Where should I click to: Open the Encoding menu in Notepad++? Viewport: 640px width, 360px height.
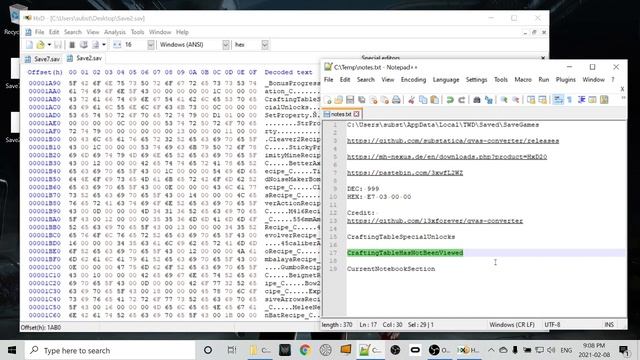[x=413, y=80]
